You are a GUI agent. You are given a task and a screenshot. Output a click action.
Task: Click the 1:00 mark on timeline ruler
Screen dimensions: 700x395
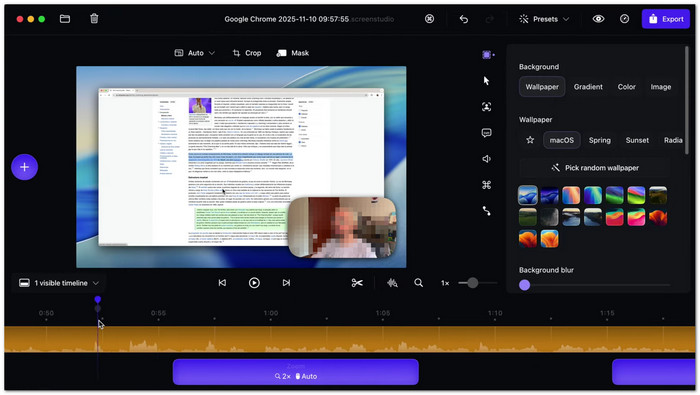pyautogui.click(x=271, y=313)
